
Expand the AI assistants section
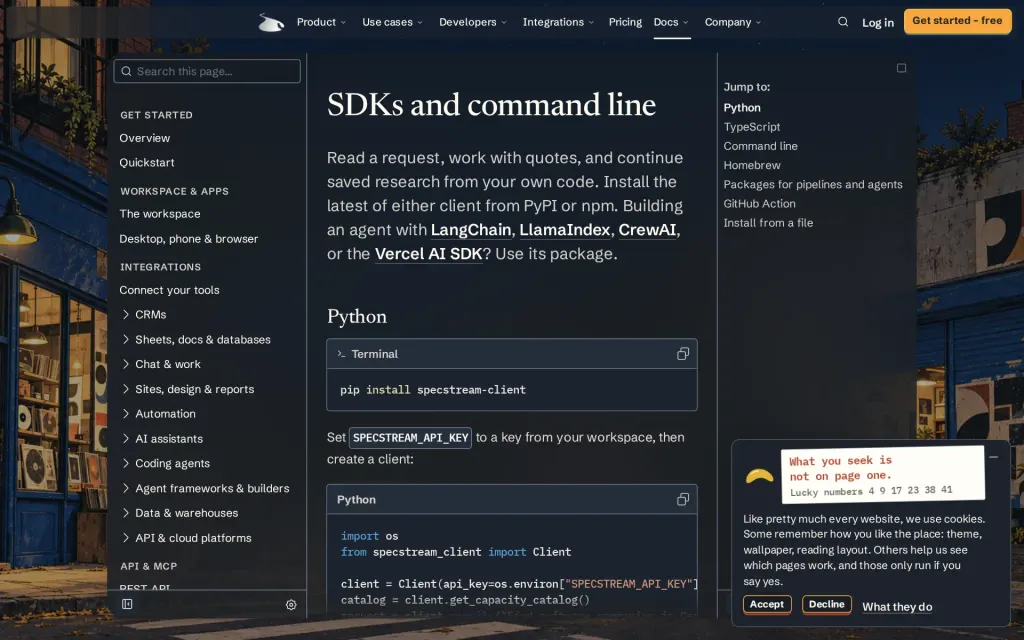[x=162, y=439]
